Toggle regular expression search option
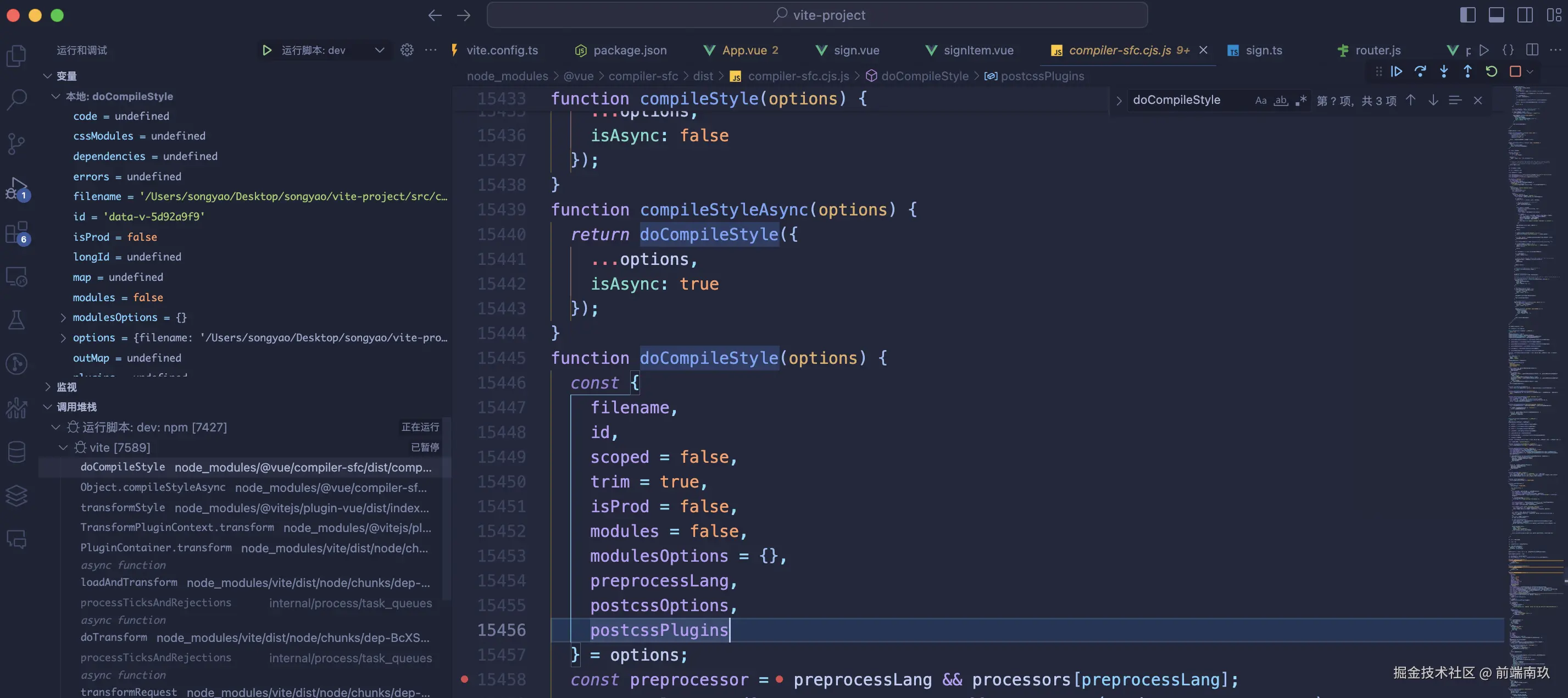Image resolution: width=1568 pixels, height=698 pixels. click(x=1301, y=101)
